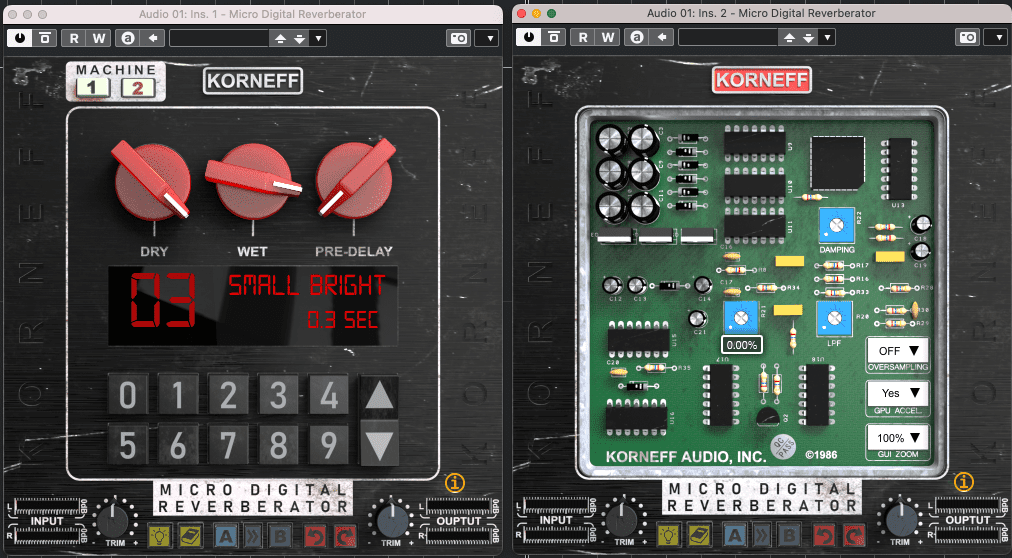Enable Read automation (R) in Ins. 2 window
Screen dimensions: 1012x558
583,38
